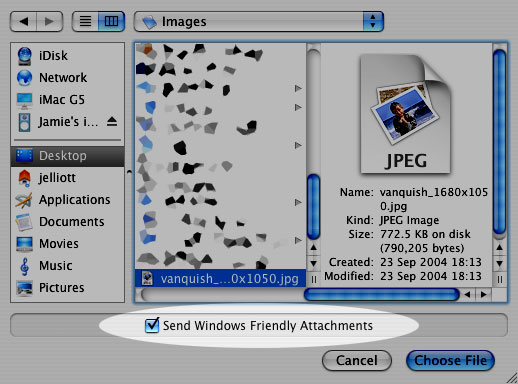This screenshot has width=518, height=384.
Task: Click the preview column width handle
Action: [x=499, y=279]
